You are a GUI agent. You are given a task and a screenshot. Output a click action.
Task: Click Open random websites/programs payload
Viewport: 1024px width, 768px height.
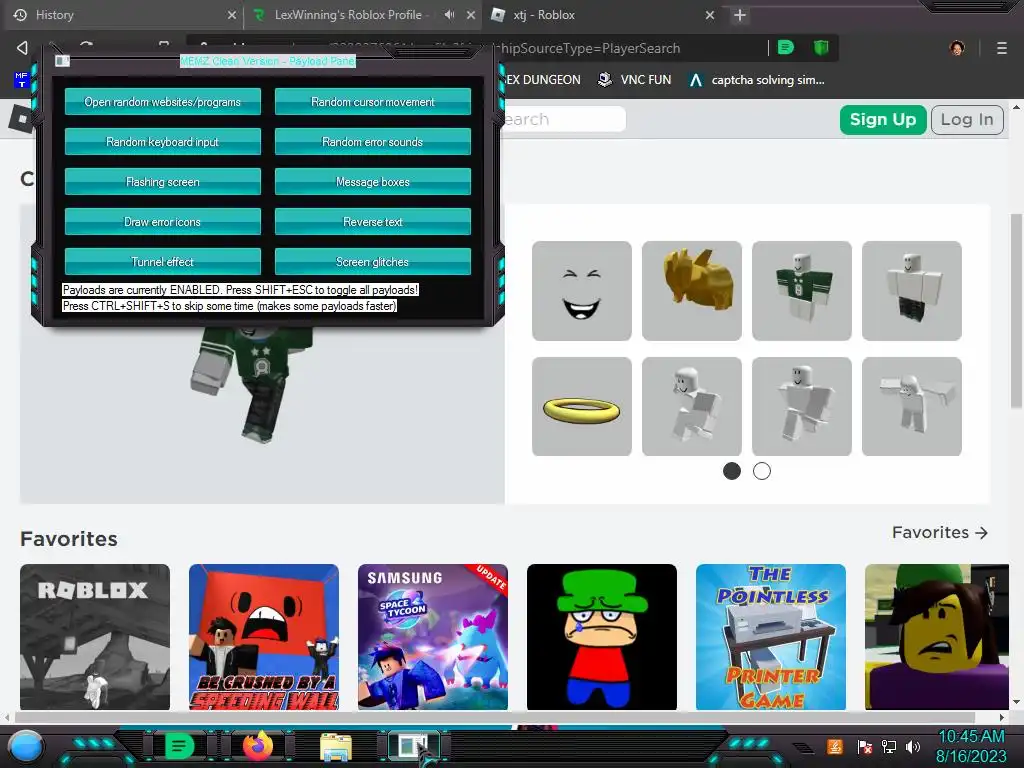(x=163, y=102)
